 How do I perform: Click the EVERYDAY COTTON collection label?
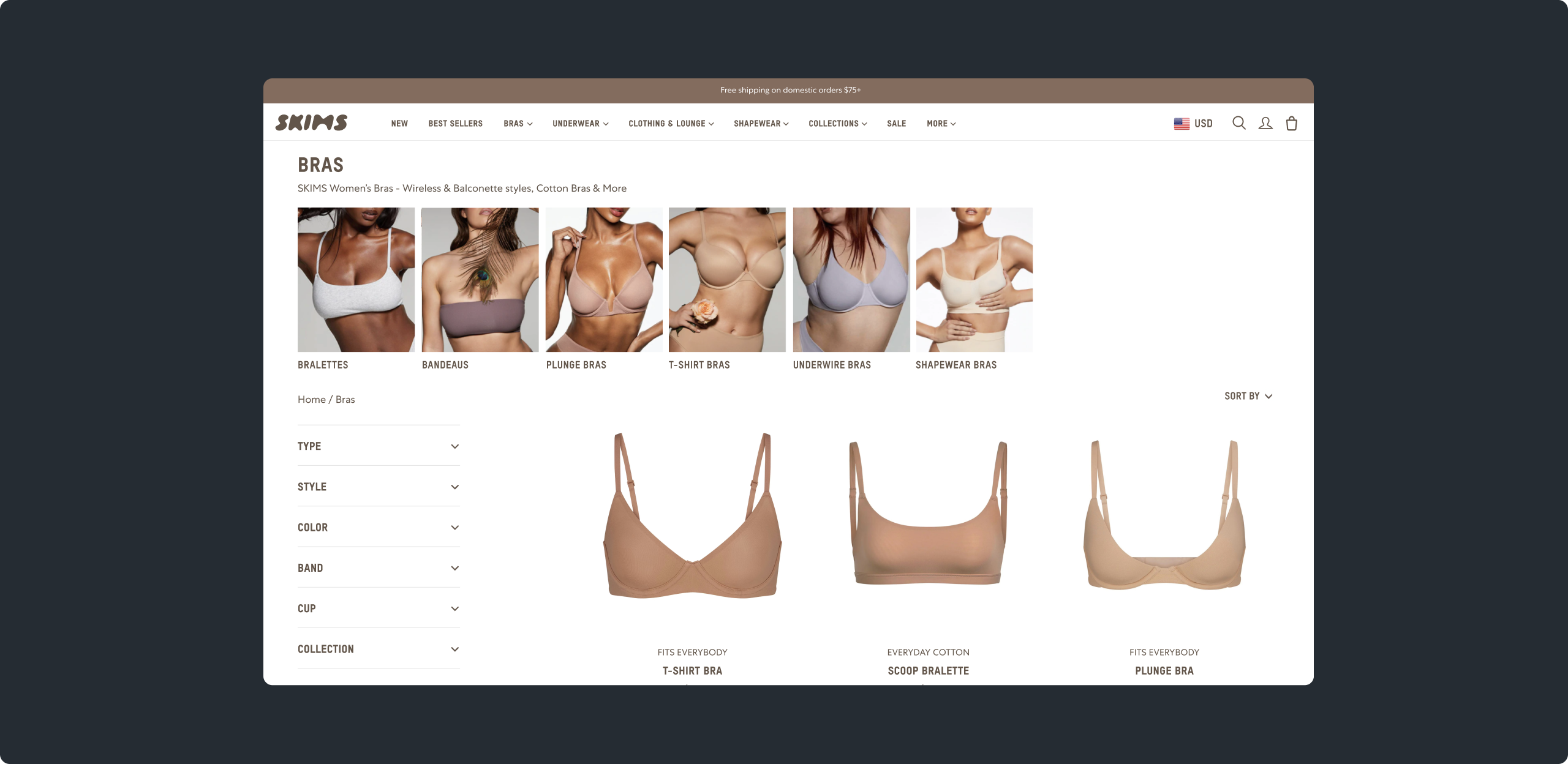[x=929, y=653]
